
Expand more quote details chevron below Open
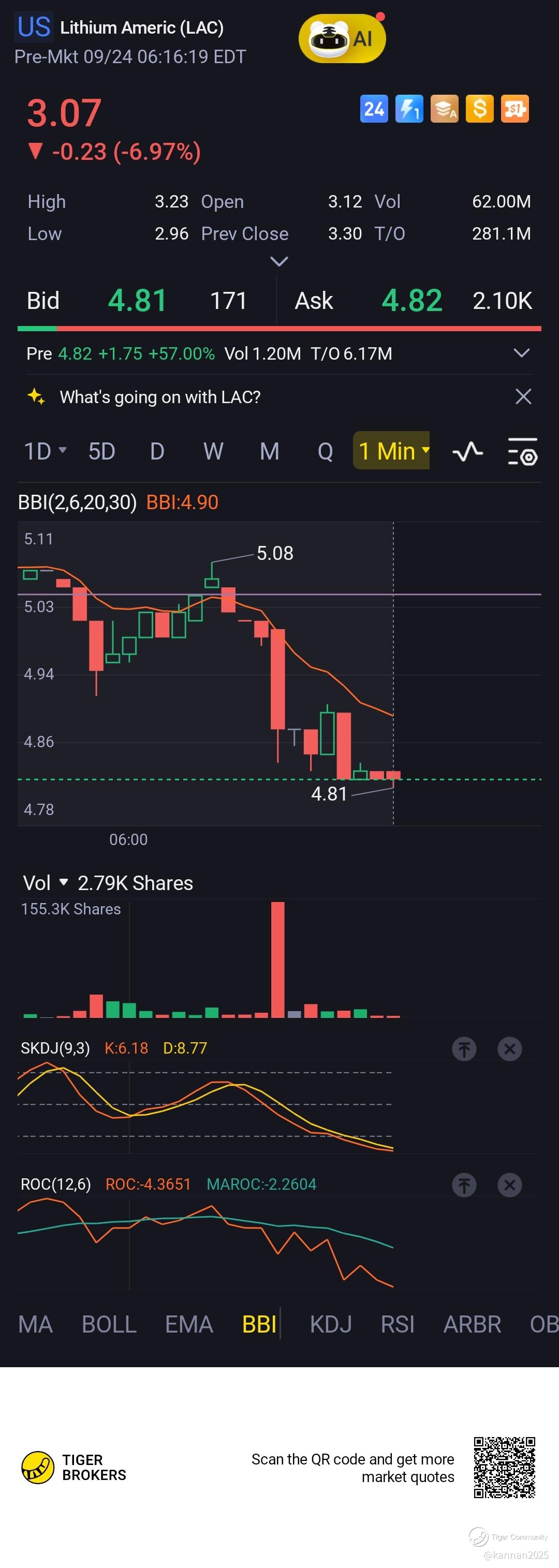pos(279,262)
